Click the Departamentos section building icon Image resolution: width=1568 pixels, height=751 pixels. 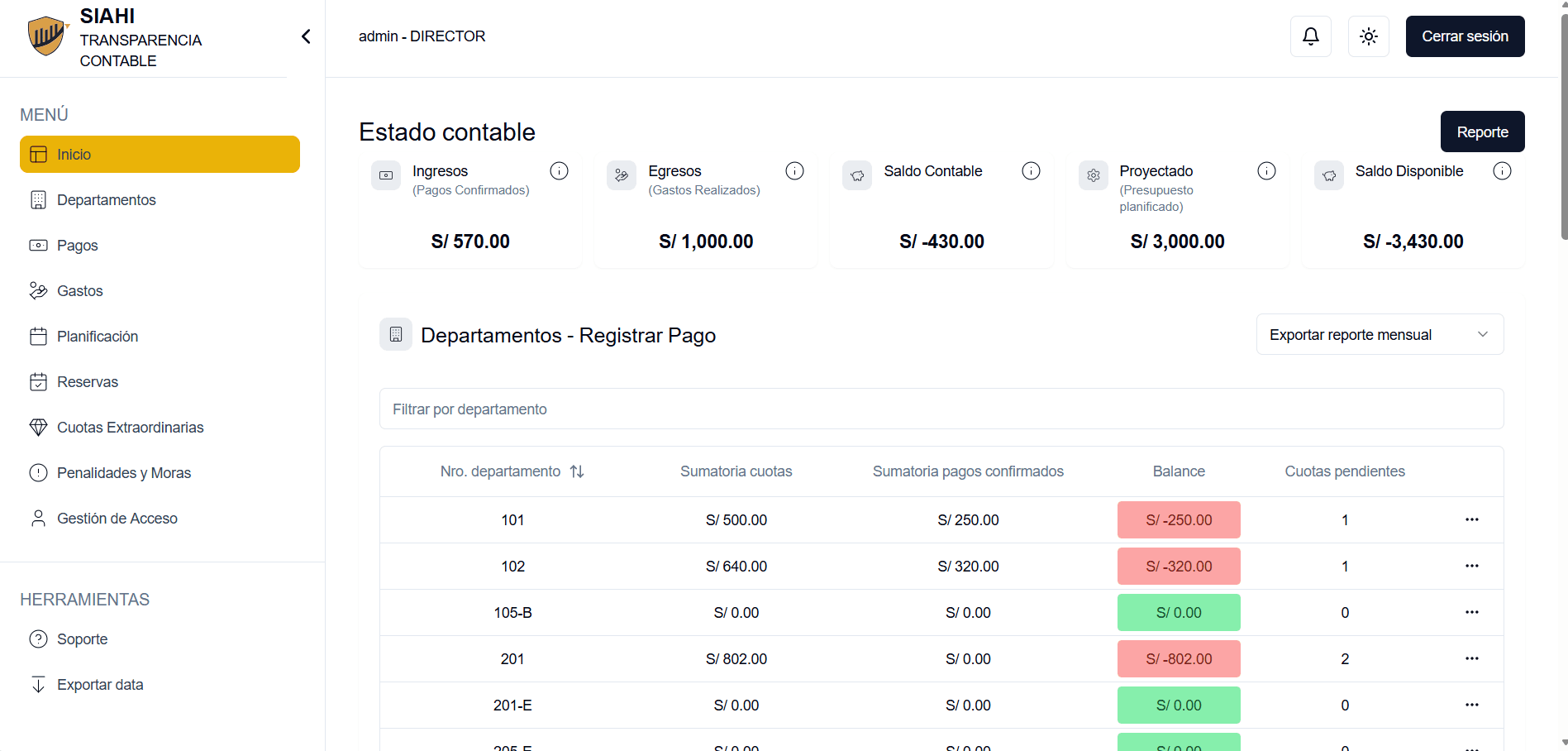coord(396,334)
